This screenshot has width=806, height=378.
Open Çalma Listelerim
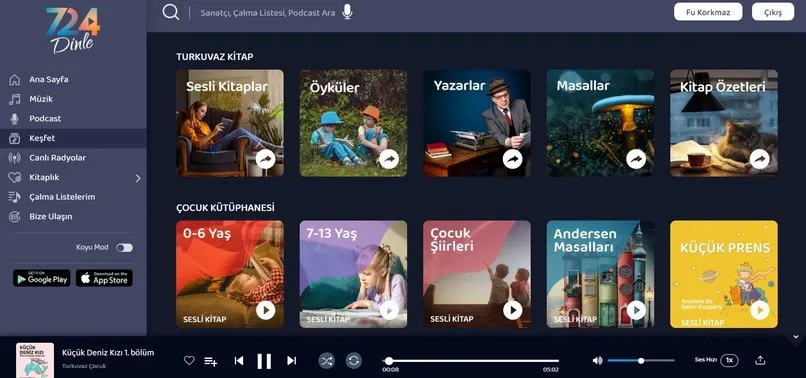coord(62,197)
